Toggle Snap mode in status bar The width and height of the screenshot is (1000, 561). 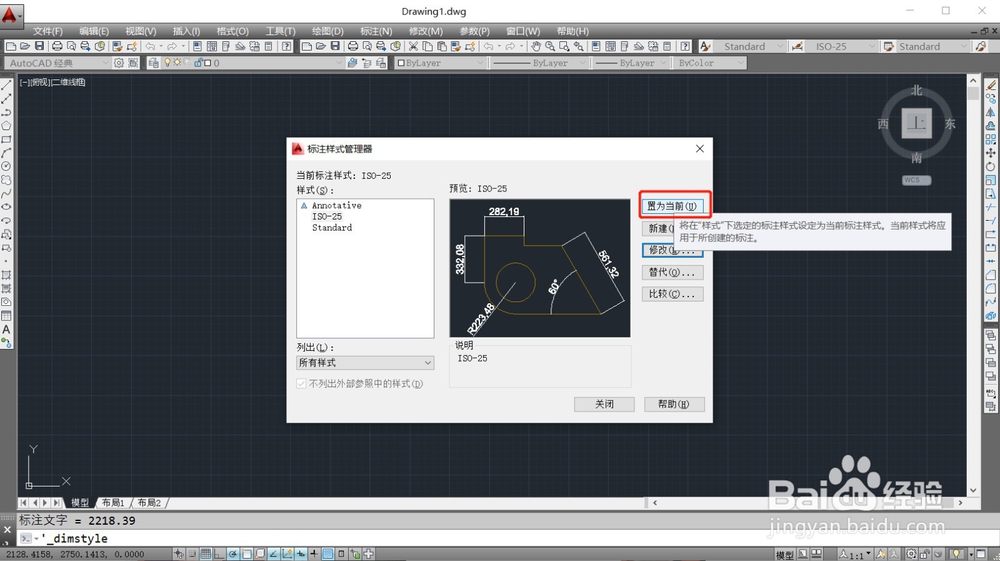click(x=191, y=554)
